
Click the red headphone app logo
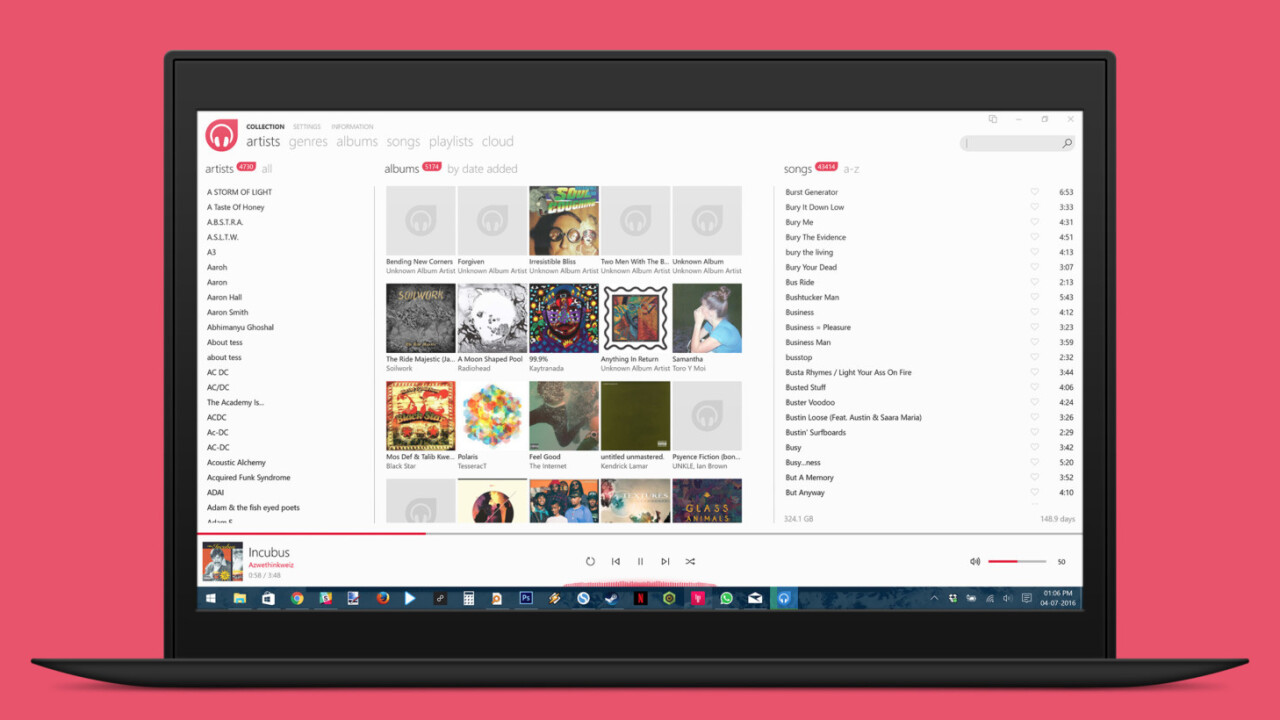[221, 135]
